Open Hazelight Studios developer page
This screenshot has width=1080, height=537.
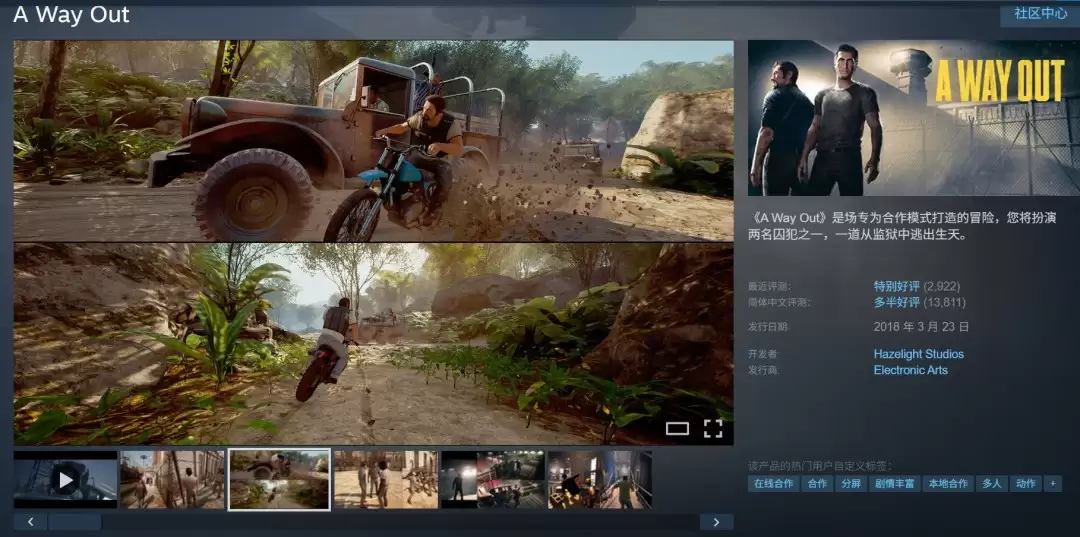[x=918, y=354]
